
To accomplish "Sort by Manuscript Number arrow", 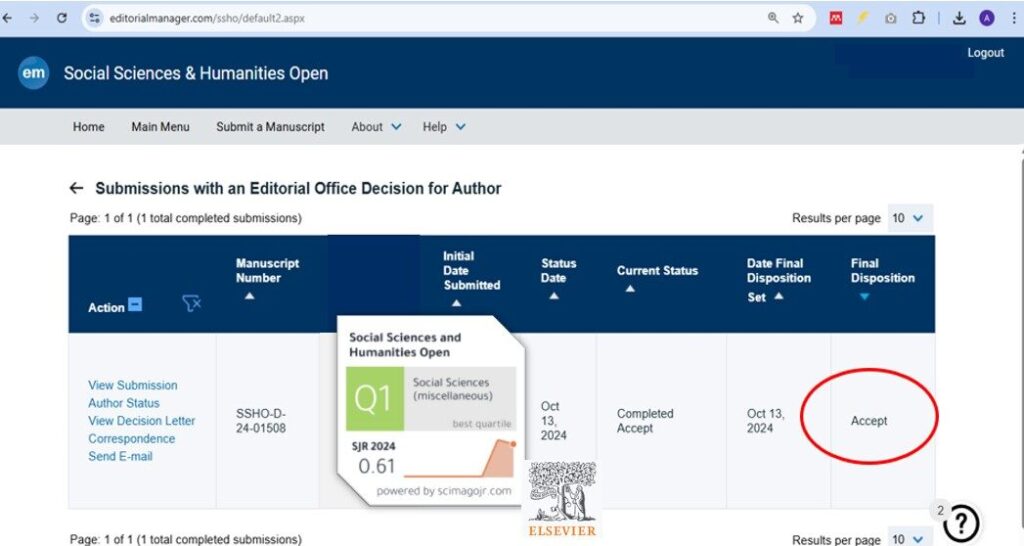I will [249, 296].
